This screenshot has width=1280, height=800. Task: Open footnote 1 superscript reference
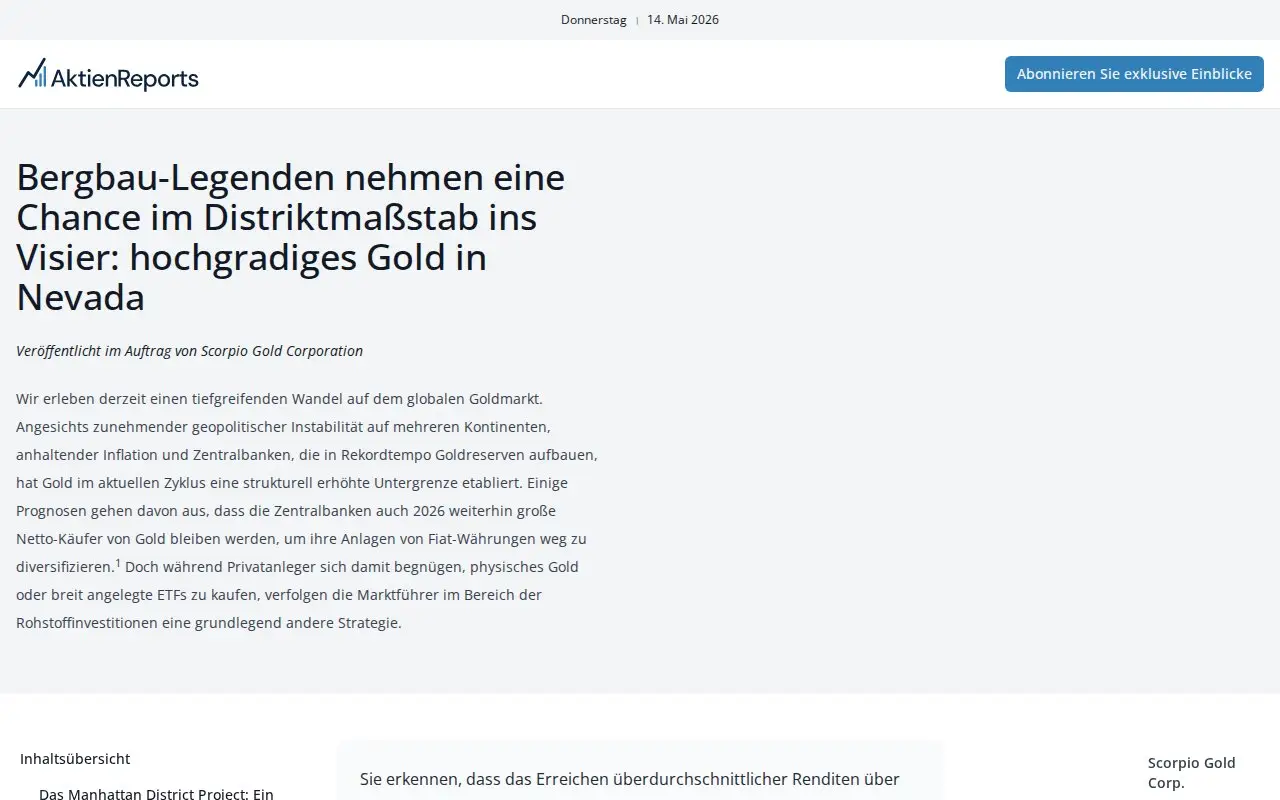[x=118, y=563]
